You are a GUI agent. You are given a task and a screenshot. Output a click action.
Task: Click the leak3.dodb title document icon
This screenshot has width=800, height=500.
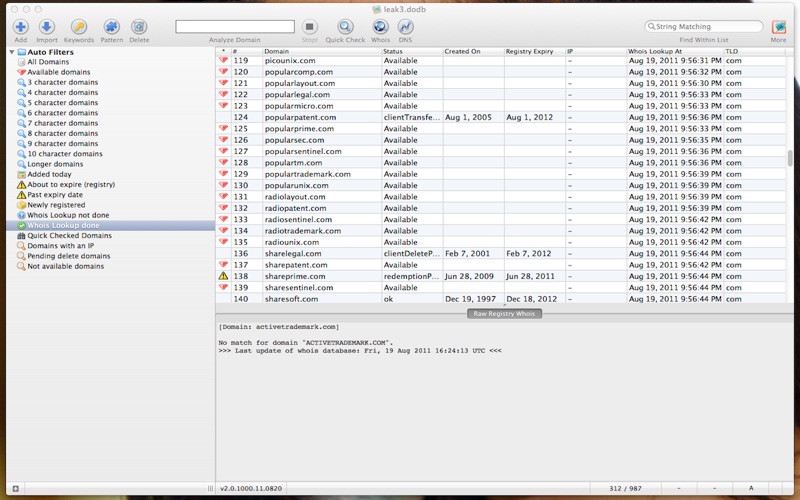point(377,9)
